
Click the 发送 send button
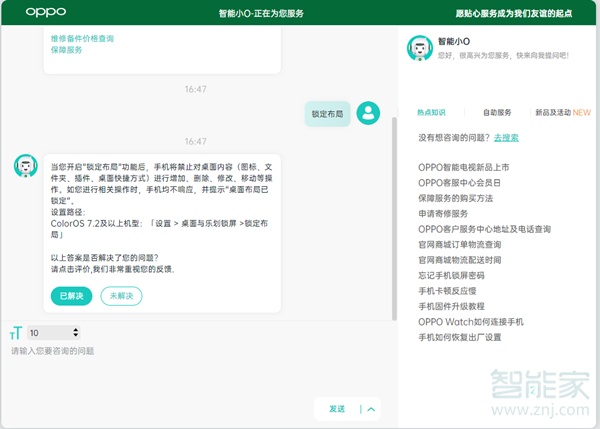point(337,409)
